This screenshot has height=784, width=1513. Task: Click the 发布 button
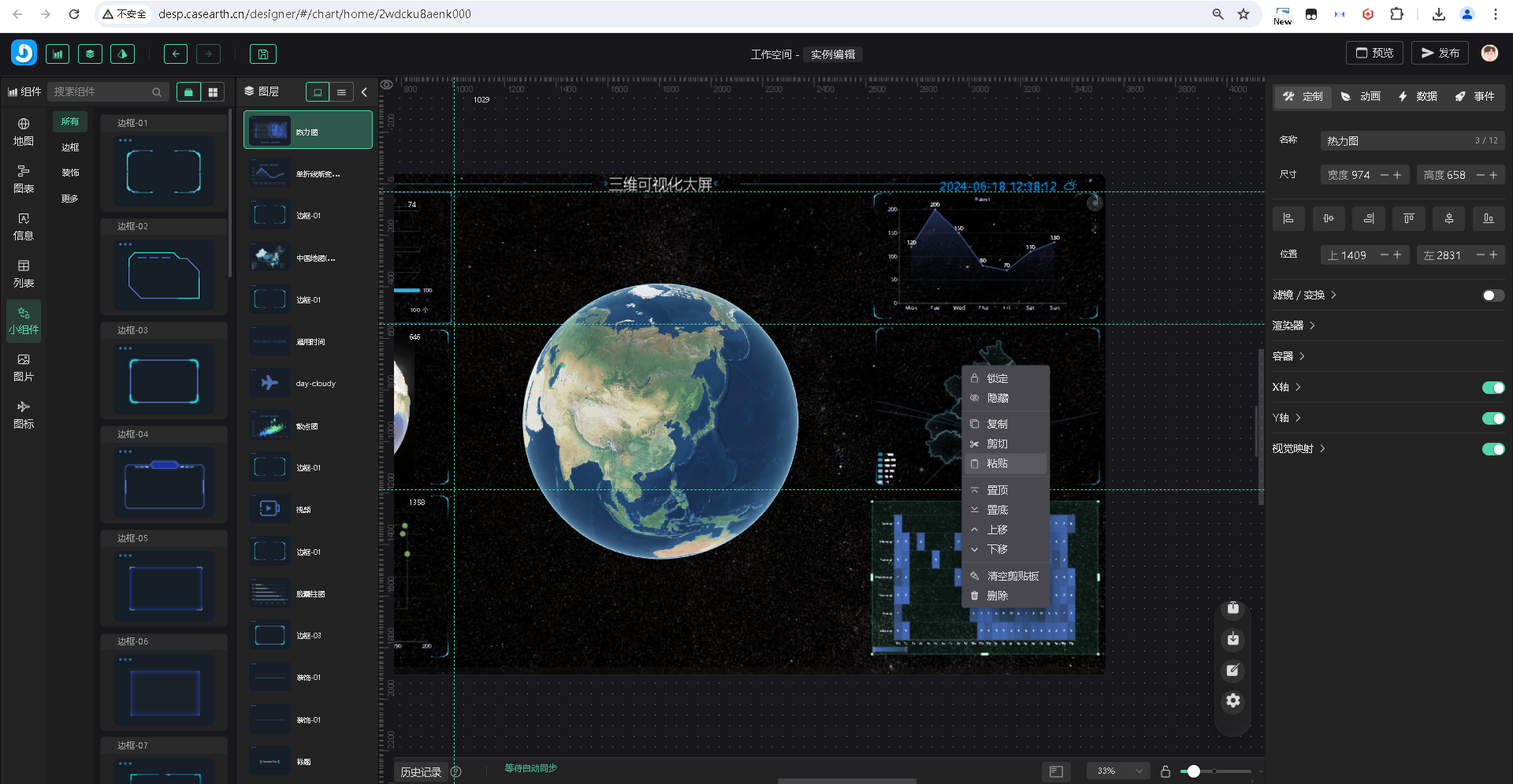pyautogui.click(x=1440, y=53)
